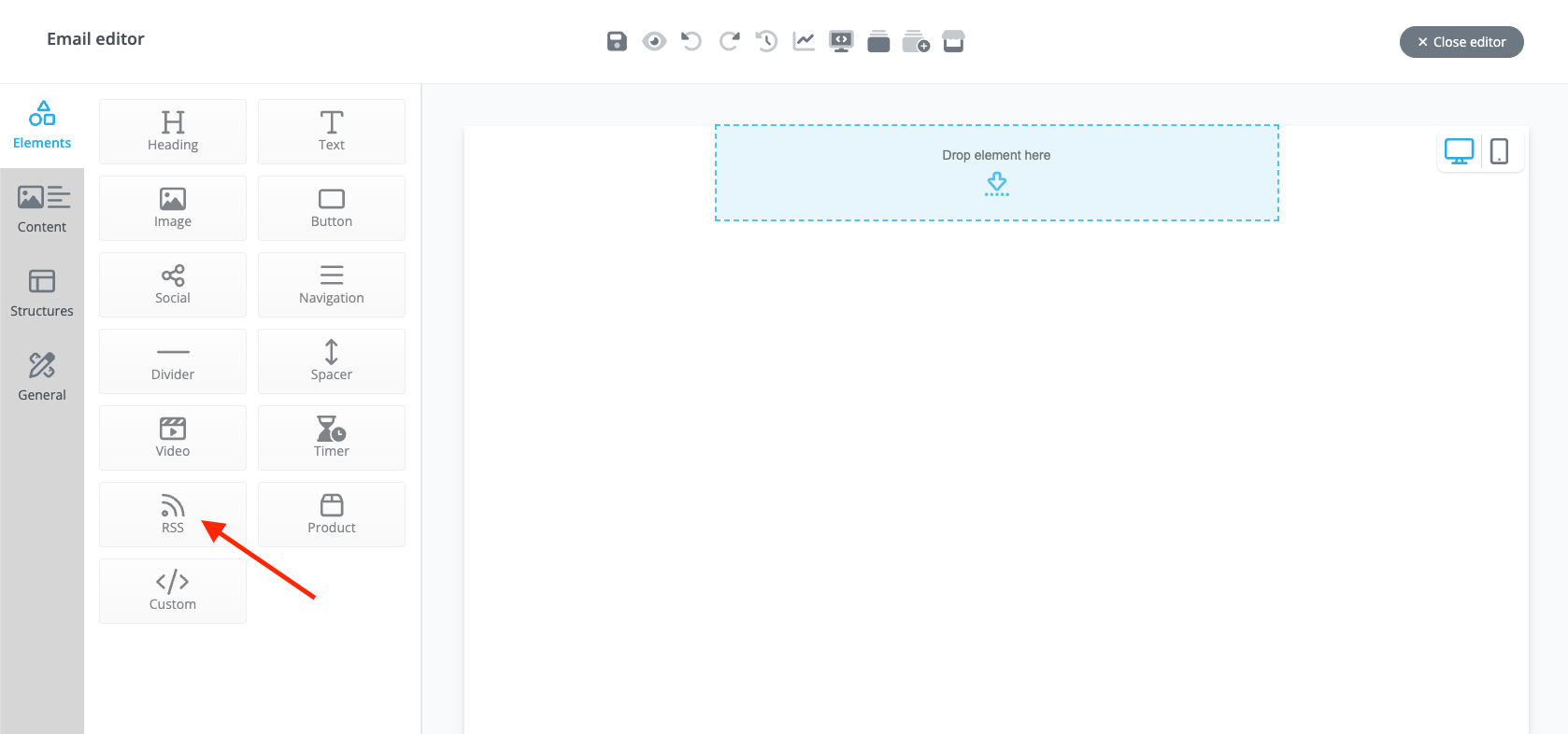Select the Custom code element

pyautogui.click(x=173, y=591)
